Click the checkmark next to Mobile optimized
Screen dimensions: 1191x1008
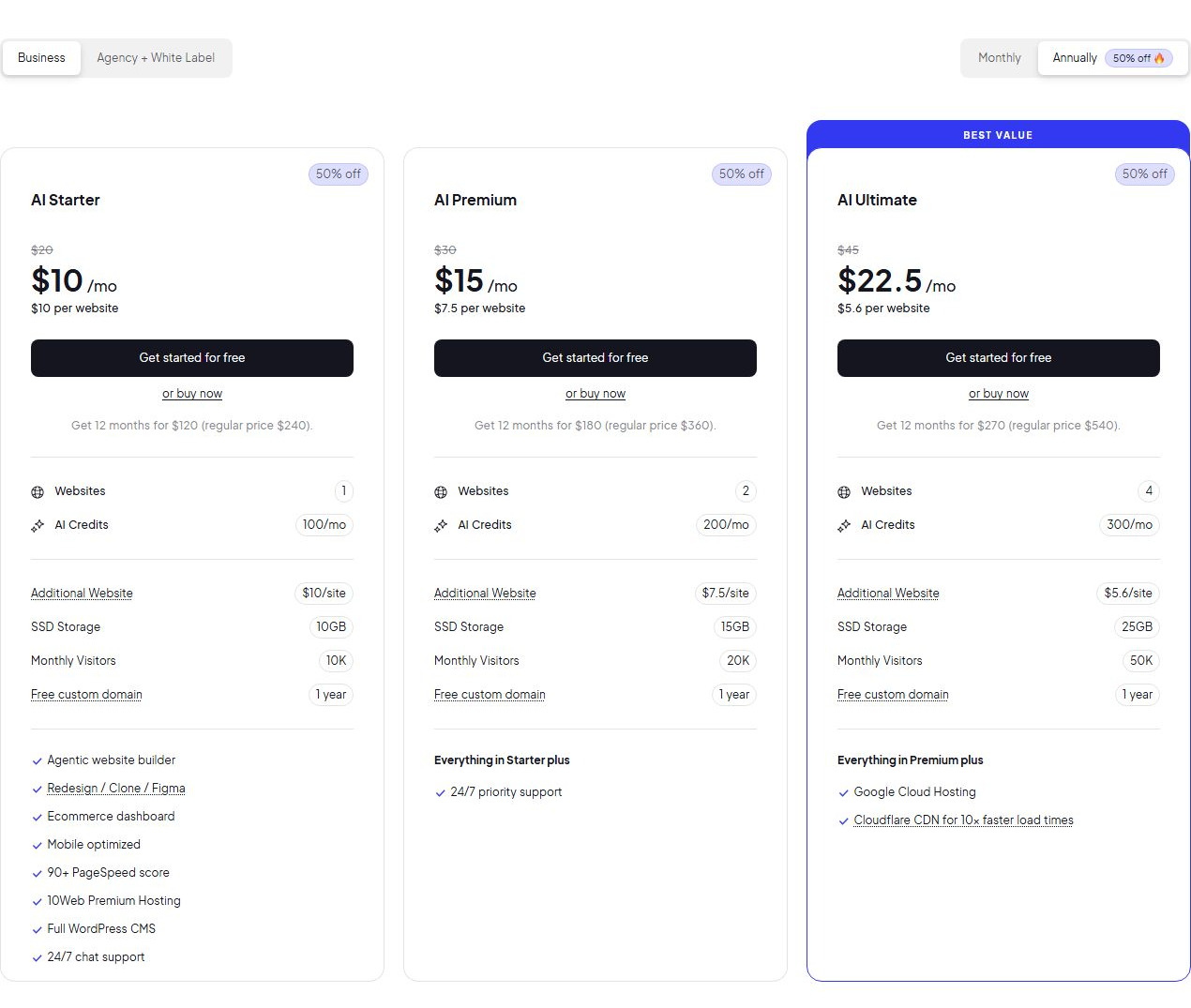click(37, 846)
